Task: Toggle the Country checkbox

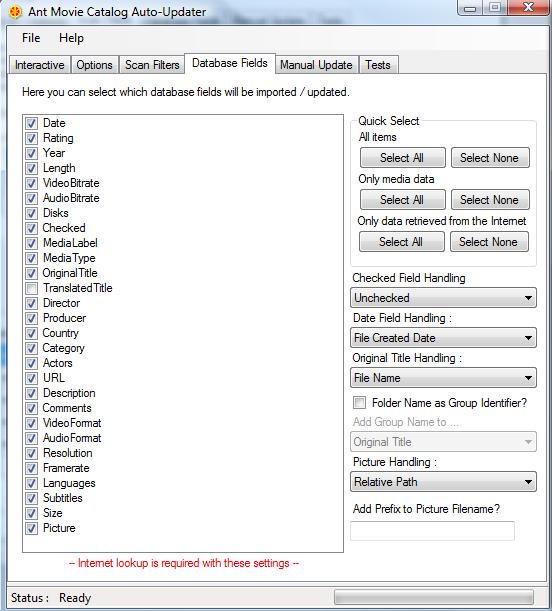Action: (32, 334)
